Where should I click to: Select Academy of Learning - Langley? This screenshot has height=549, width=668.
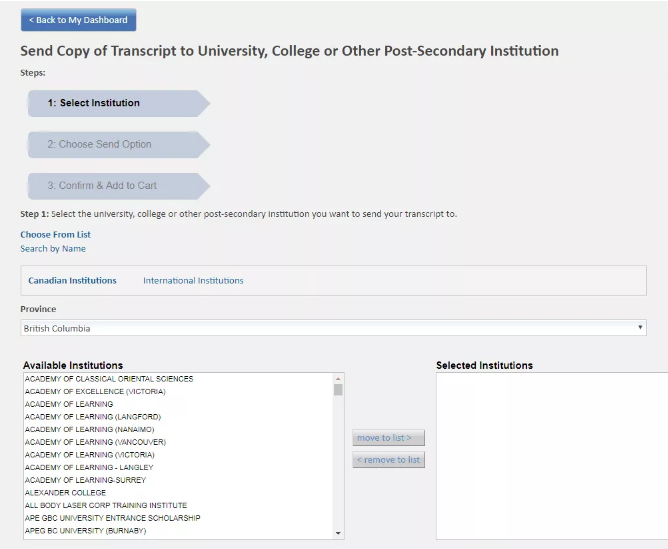(x=90, y=467)
